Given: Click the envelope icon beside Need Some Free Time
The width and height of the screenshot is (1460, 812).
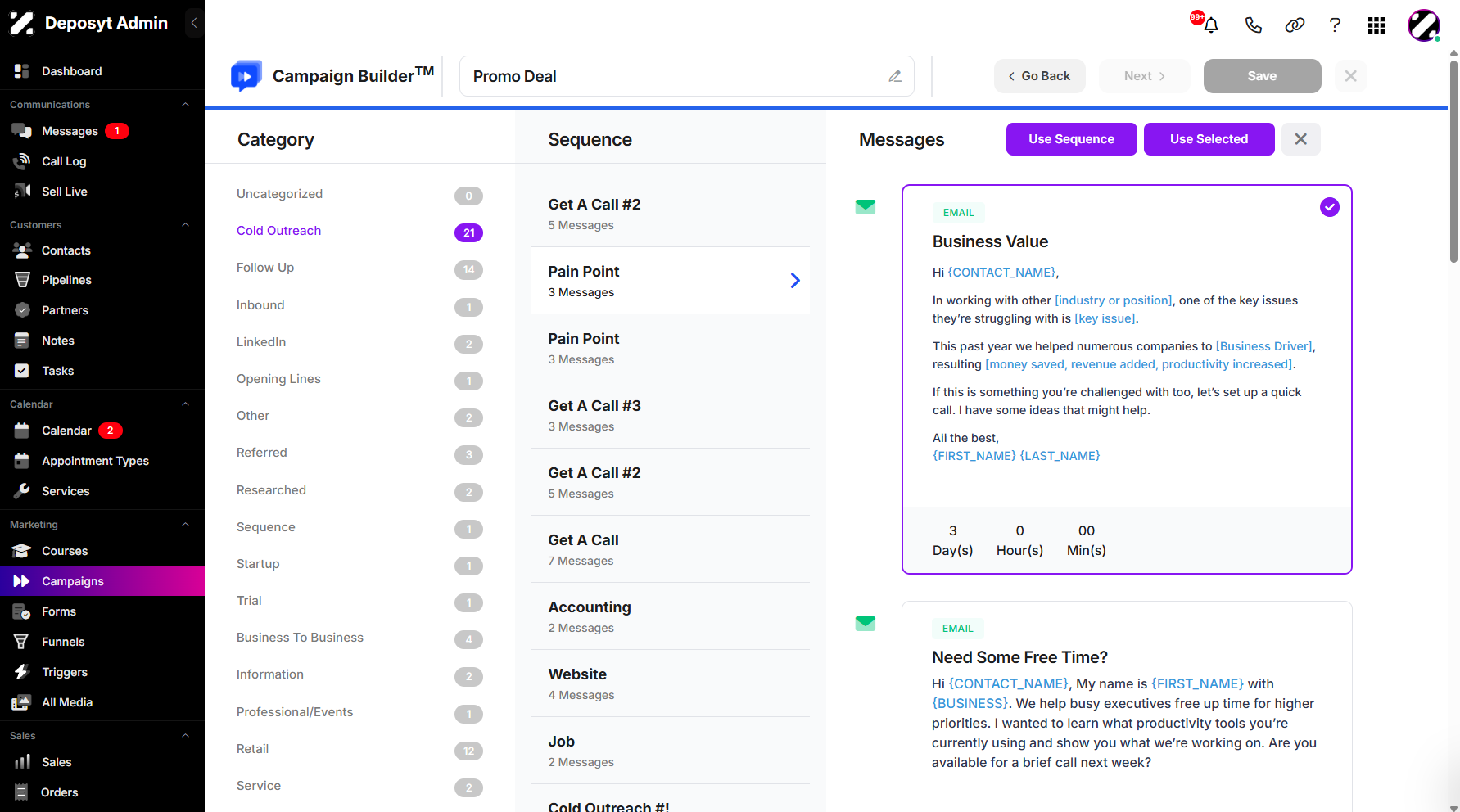Looking at the screenshot, I should (866, 624).
